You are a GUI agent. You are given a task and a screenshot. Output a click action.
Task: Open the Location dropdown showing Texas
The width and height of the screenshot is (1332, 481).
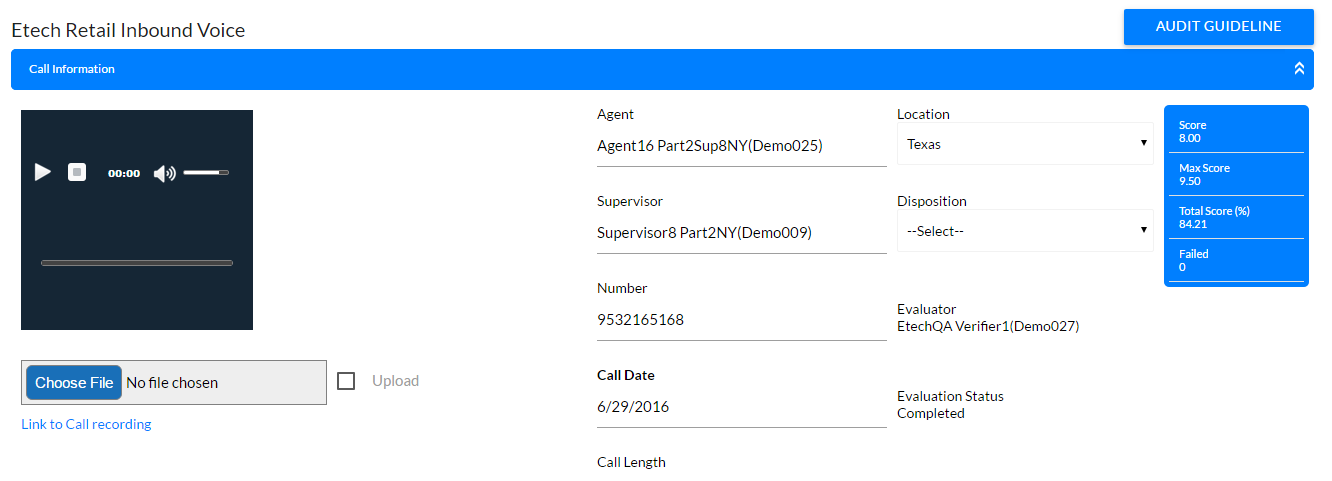(1025, 144)
